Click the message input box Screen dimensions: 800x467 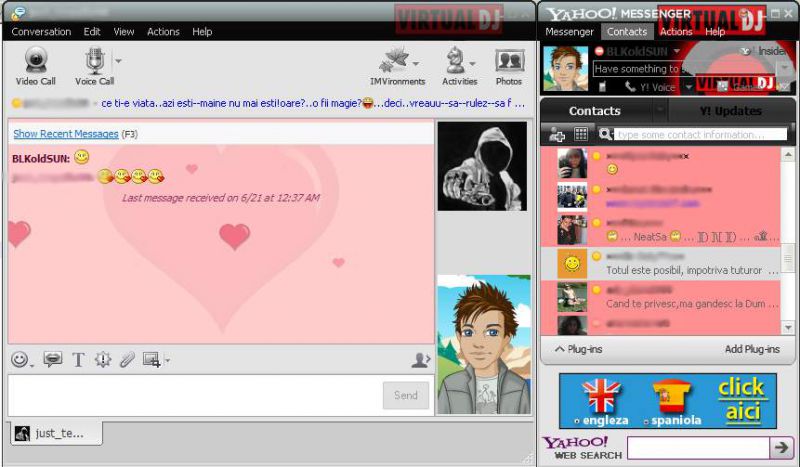point(194,395)
